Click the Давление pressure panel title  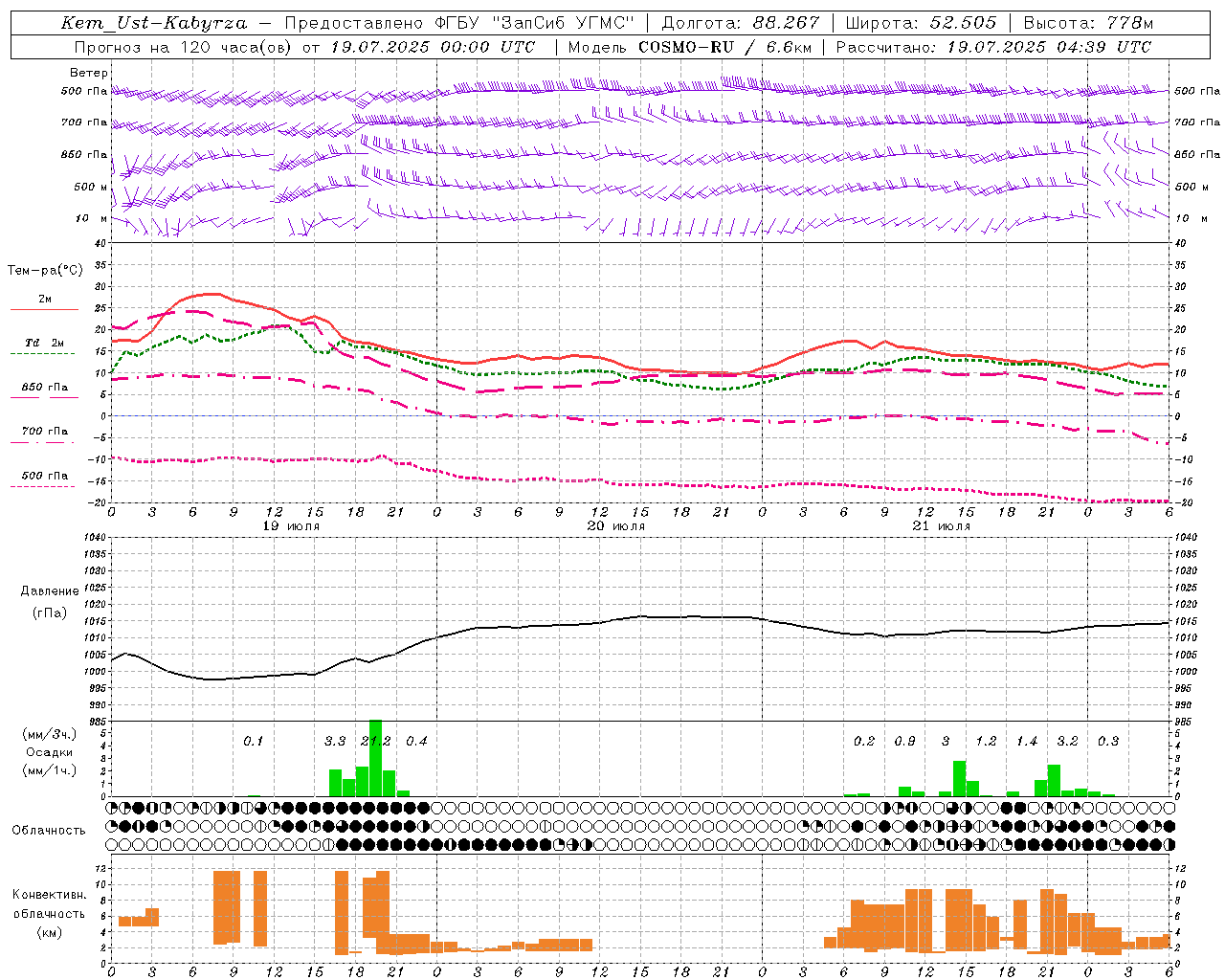click(x=50, y=591)
